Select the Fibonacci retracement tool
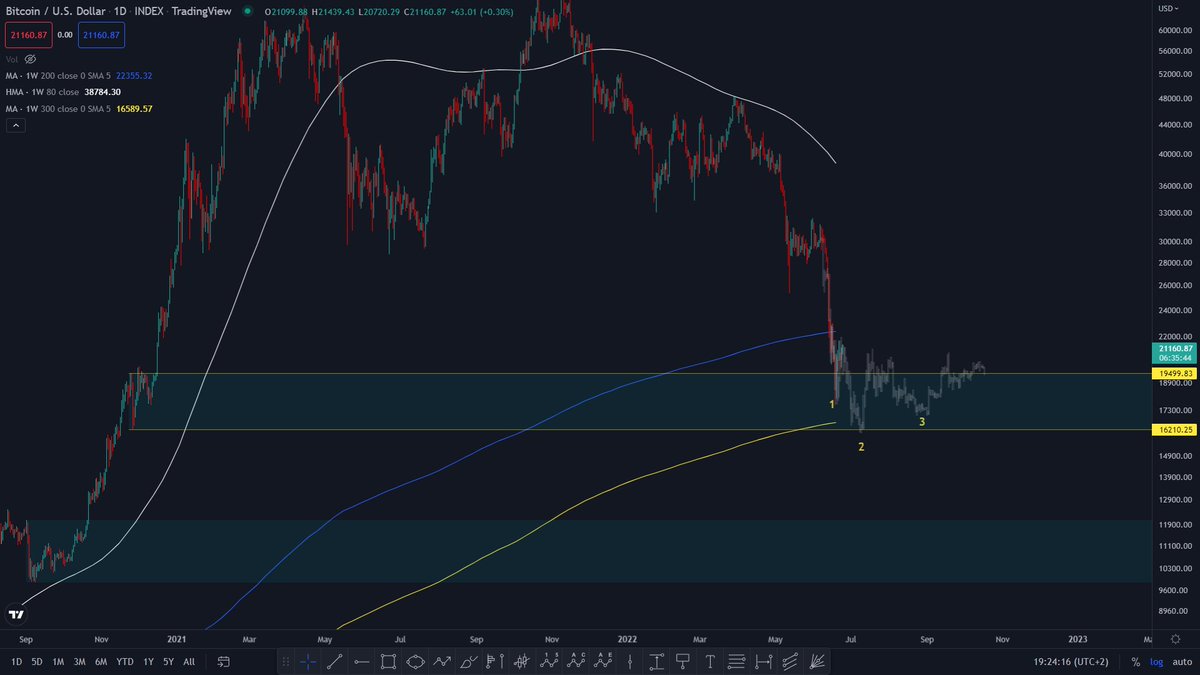1200x675 pixels. 737,661
